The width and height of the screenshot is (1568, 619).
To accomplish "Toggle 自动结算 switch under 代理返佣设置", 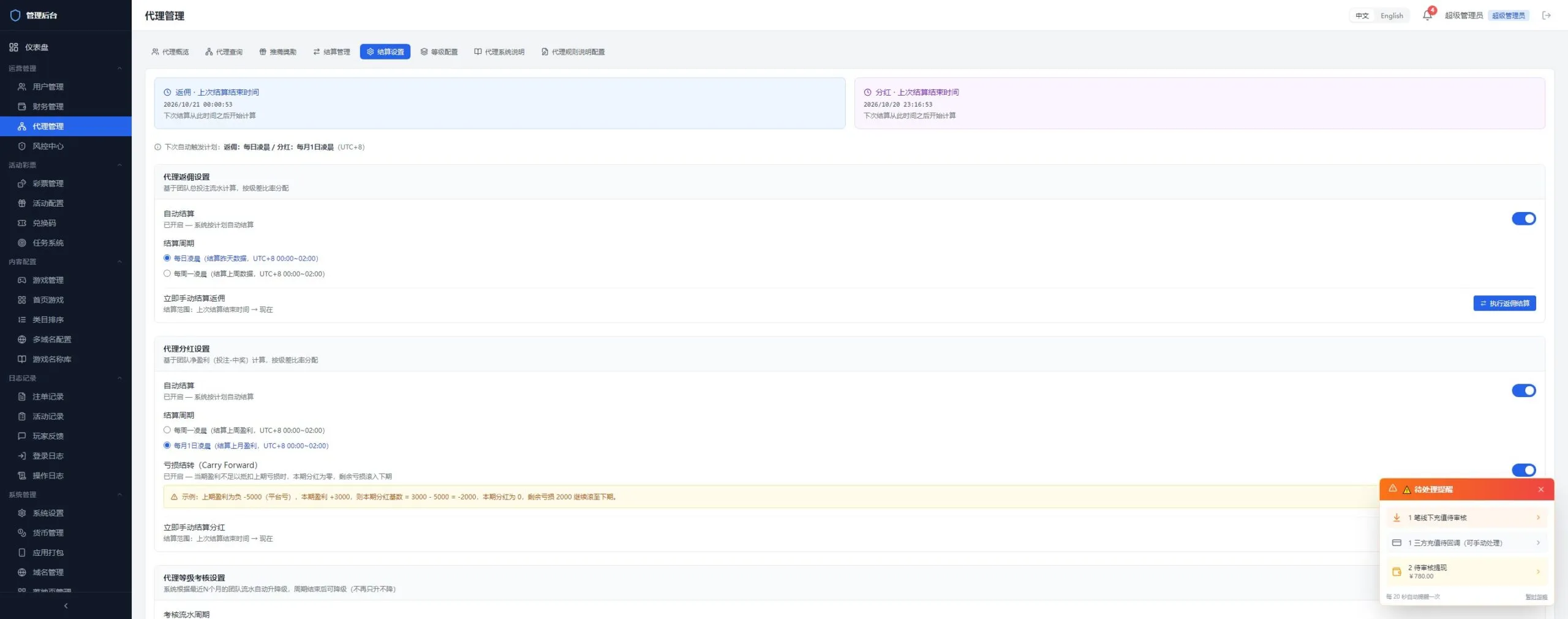I will (1523, 219).
